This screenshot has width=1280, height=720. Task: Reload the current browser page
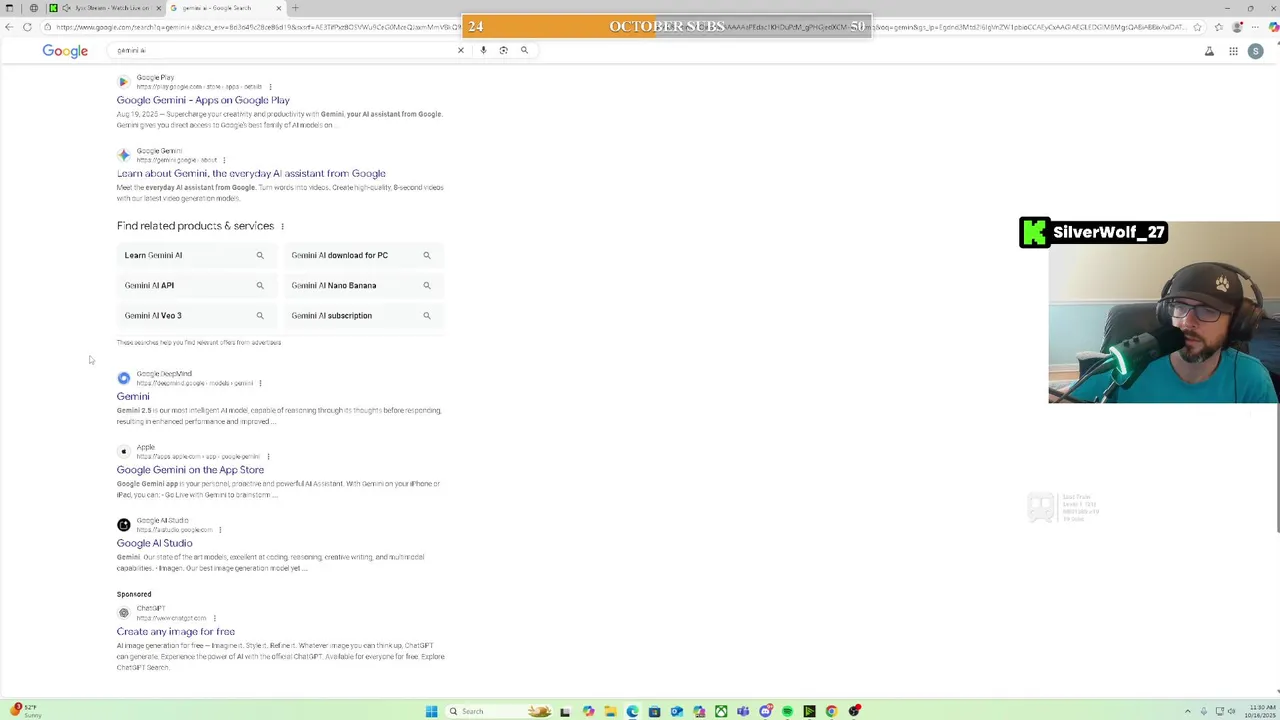[x=27, y=27]
